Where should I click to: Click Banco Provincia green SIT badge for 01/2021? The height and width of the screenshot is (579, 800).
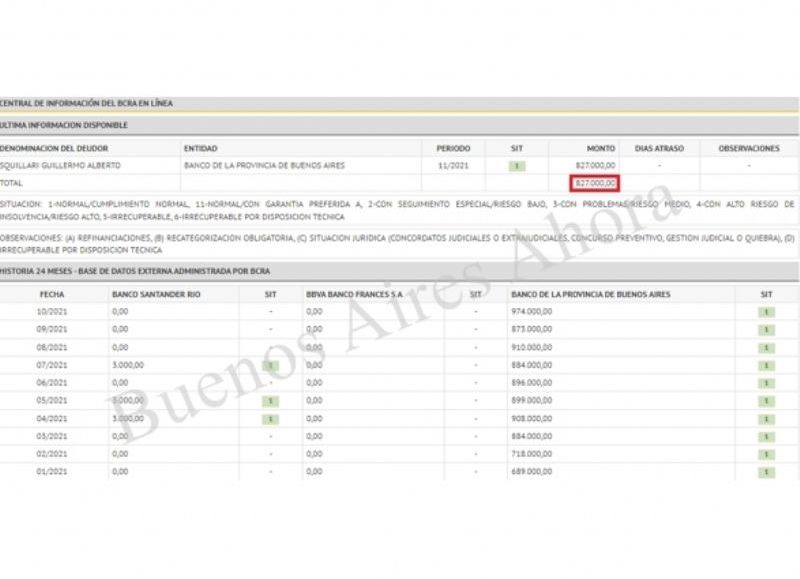(x=766, y=471)
